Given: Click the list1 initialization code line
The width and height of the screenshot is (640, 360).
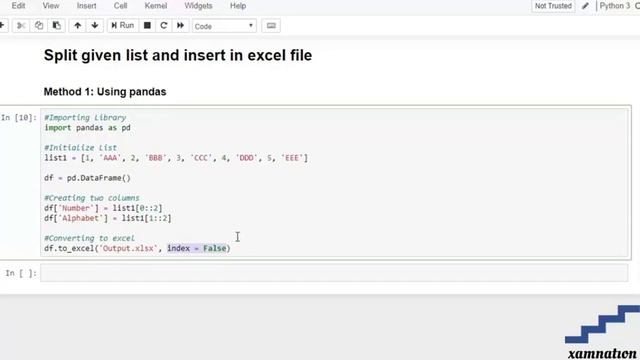Looking at the screenshot, I should (176, 158).
